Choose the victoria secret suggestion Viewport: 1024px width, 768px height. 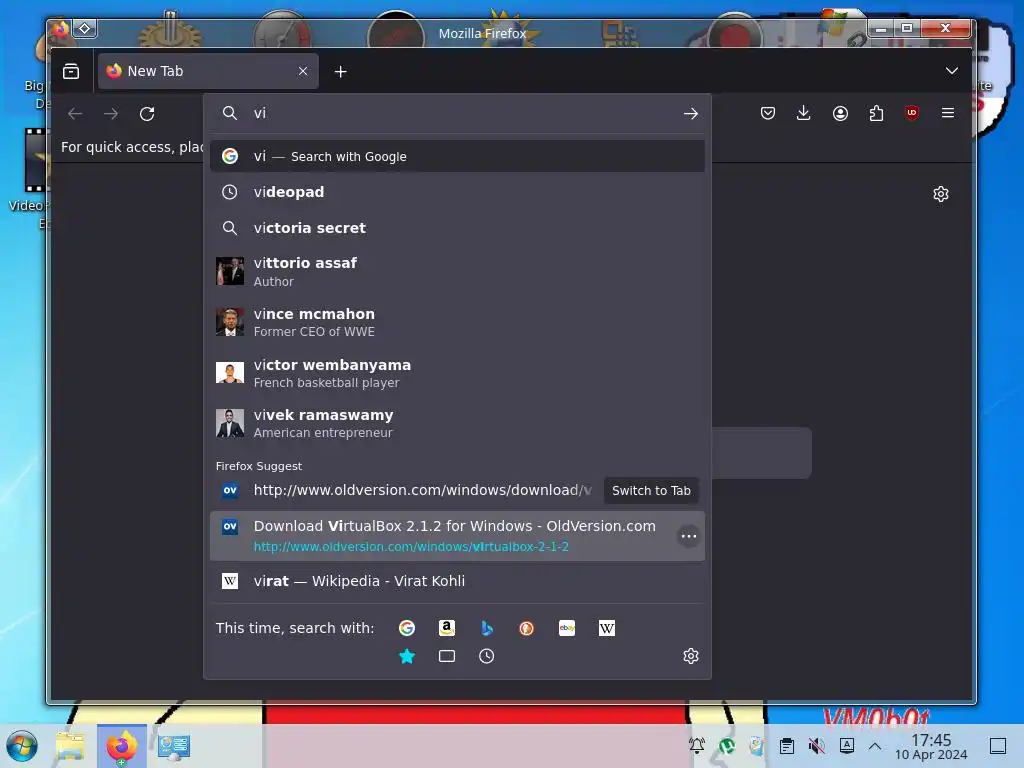click(457, 228)
